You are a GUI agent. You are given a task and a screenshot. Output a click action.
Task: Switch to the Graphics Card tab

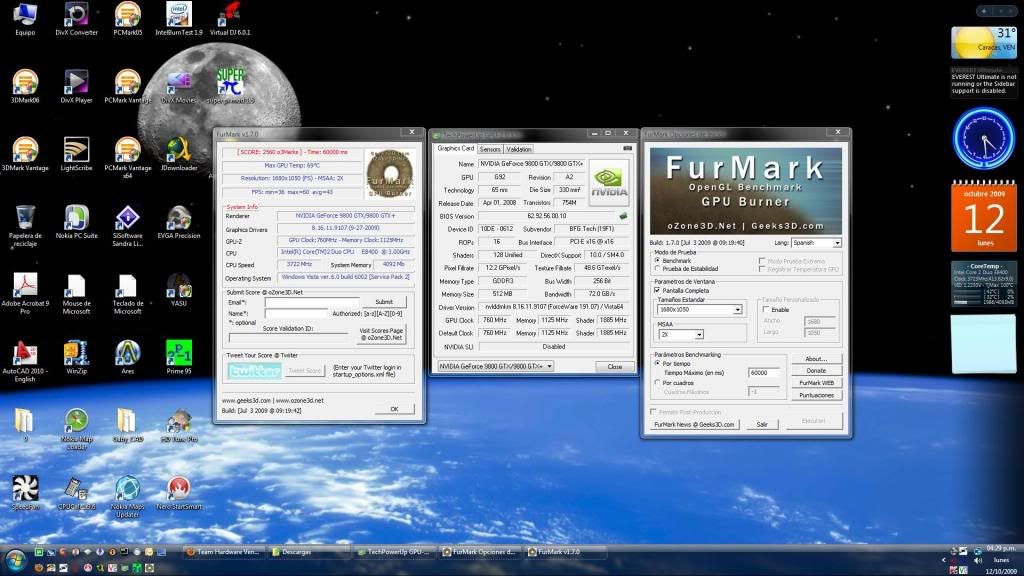456,148
